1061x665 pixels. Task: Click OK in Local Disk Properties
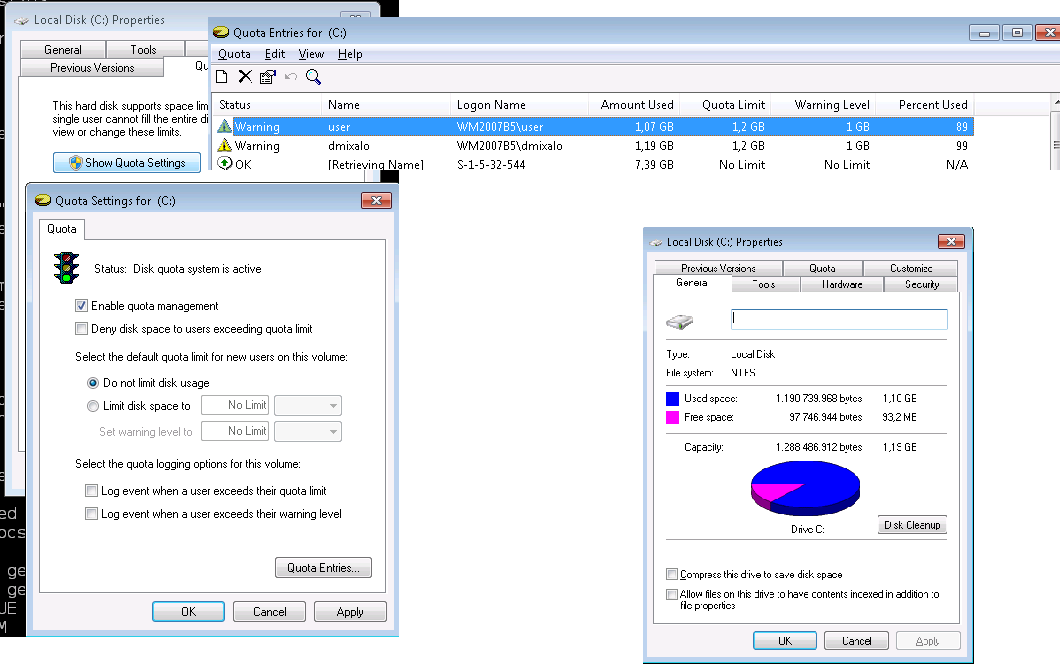point(785,641)
